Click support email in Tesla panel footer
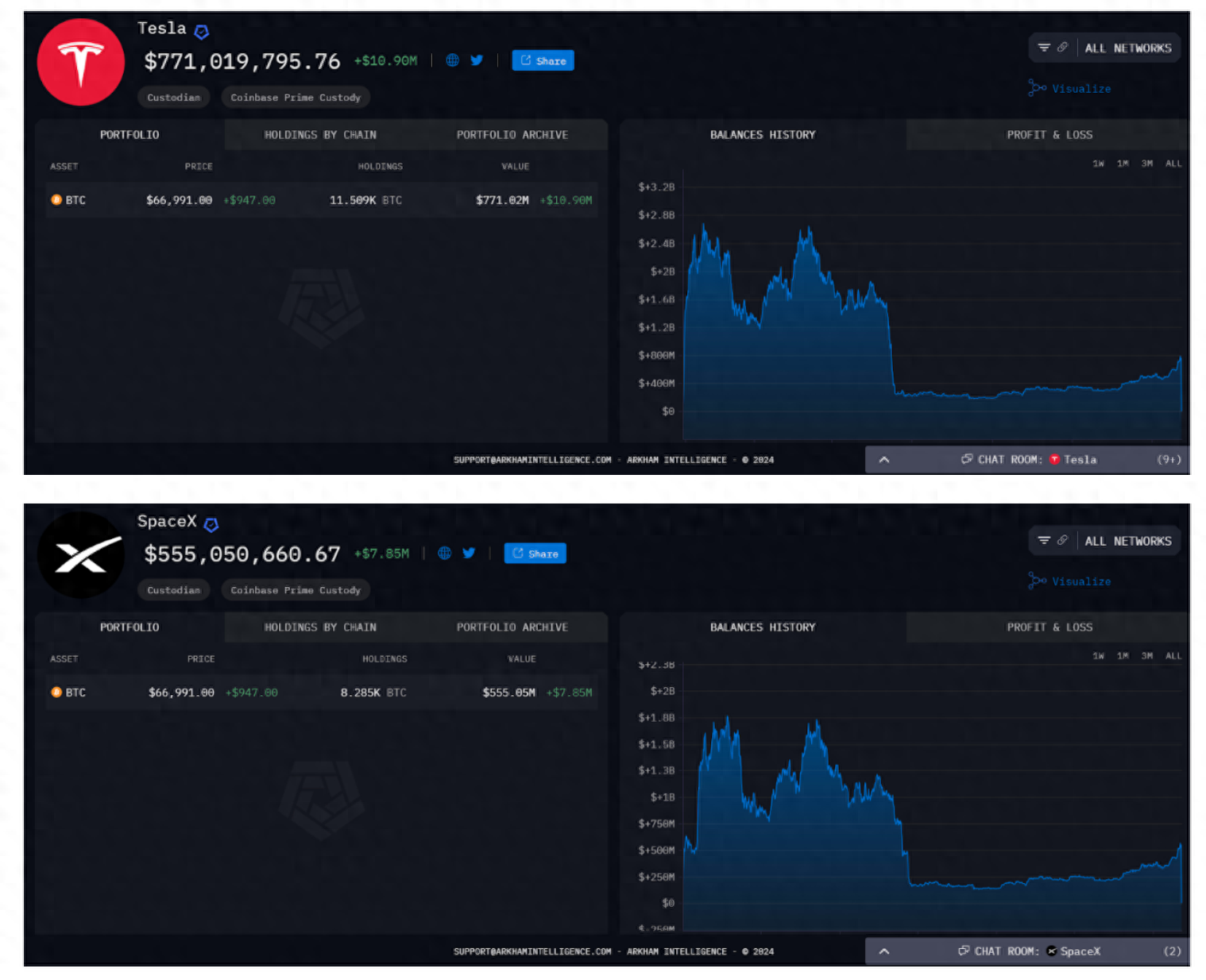 click(x=532, y=460)
